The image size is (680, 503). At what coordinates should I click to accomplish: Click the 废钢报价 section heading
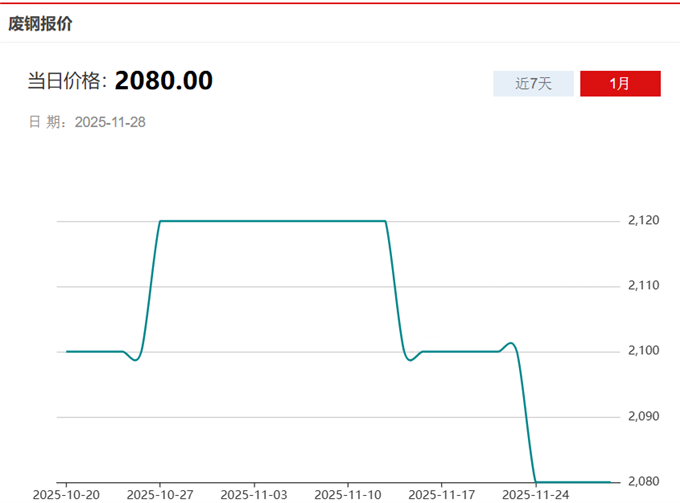click(x=41, y=23)
